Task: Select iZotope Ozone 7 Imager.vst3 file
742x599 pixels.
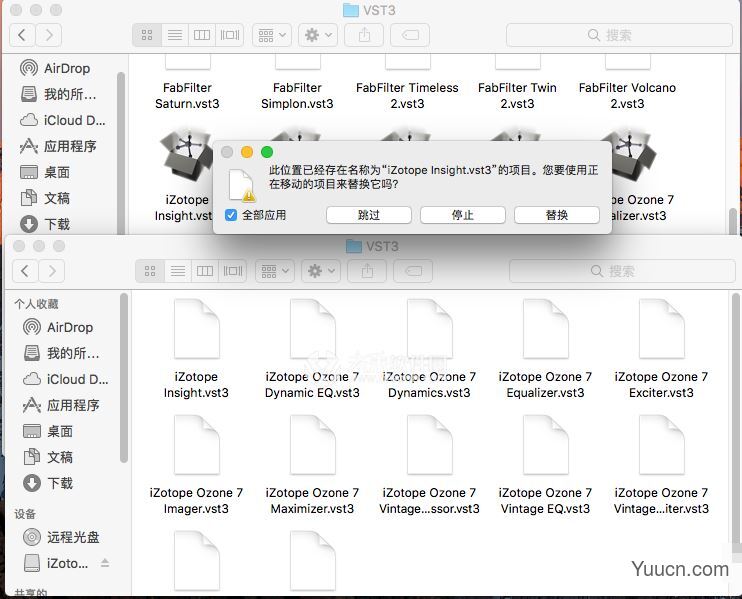Action: [x=196, y=465]
